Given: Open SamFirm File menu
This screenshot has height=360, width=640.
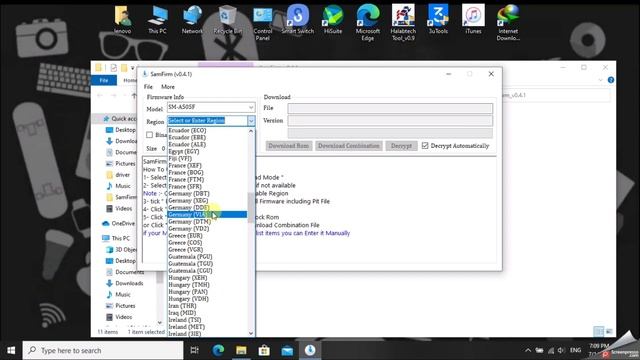Looking at the screenshot, I should pos(148,87).
